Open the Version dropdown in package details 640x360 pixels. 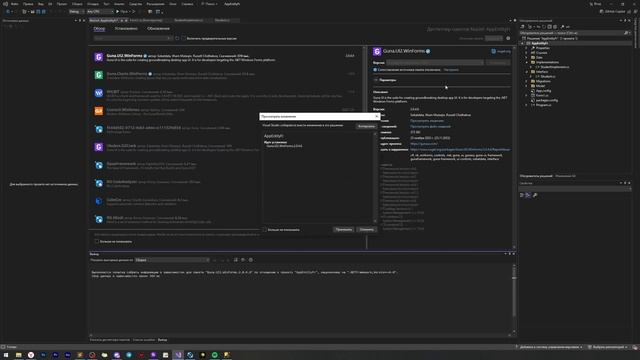(x=435, y=62)
